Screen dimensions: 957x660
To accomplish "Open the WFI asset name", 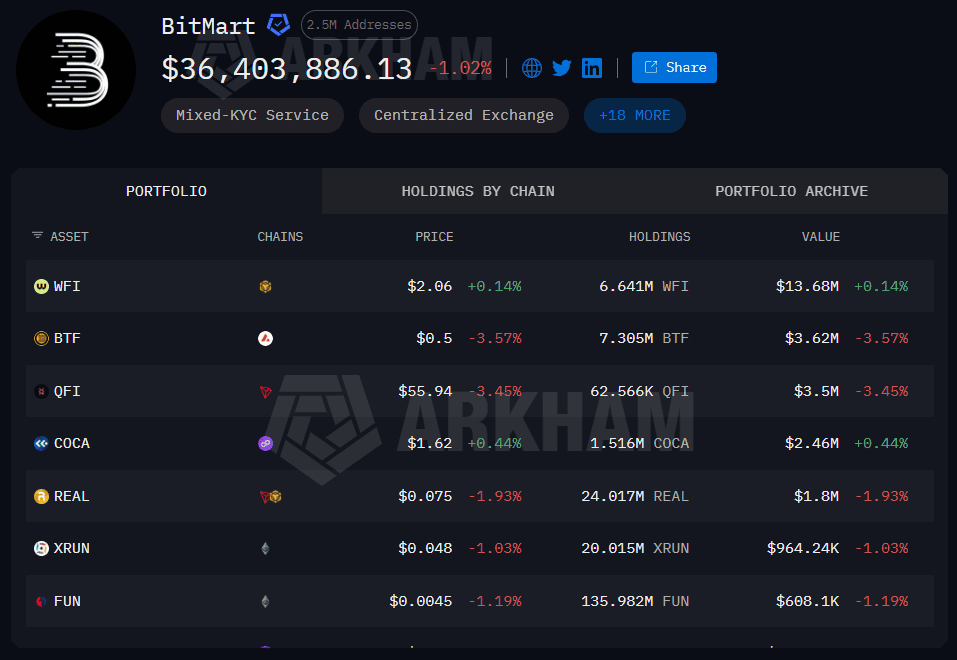I will [x=67, y=286].
